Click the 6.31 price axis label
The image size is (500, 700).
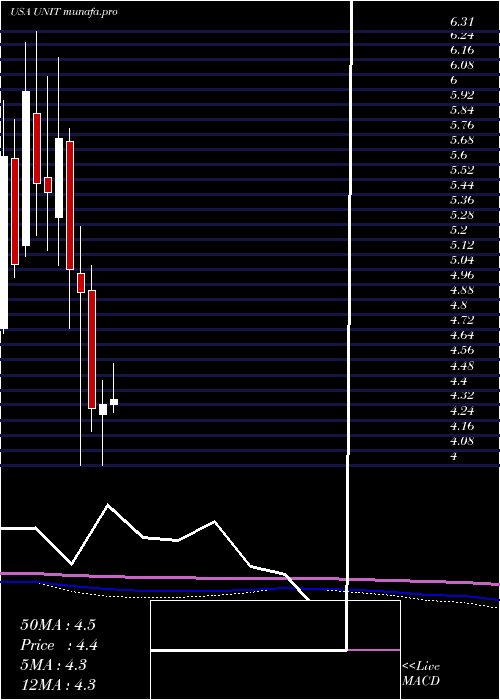(x=462, y=21)
